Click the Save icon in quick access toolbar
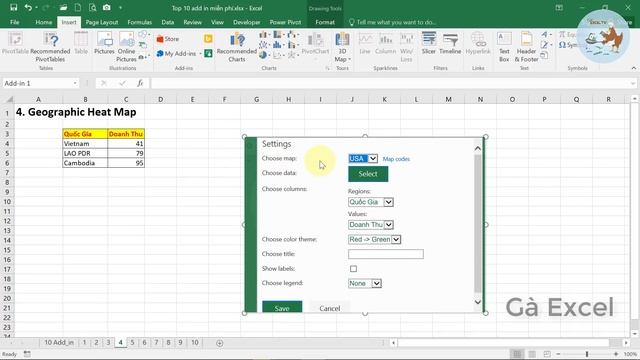This screenshot has width=640, height=360. tap(13, 7)
